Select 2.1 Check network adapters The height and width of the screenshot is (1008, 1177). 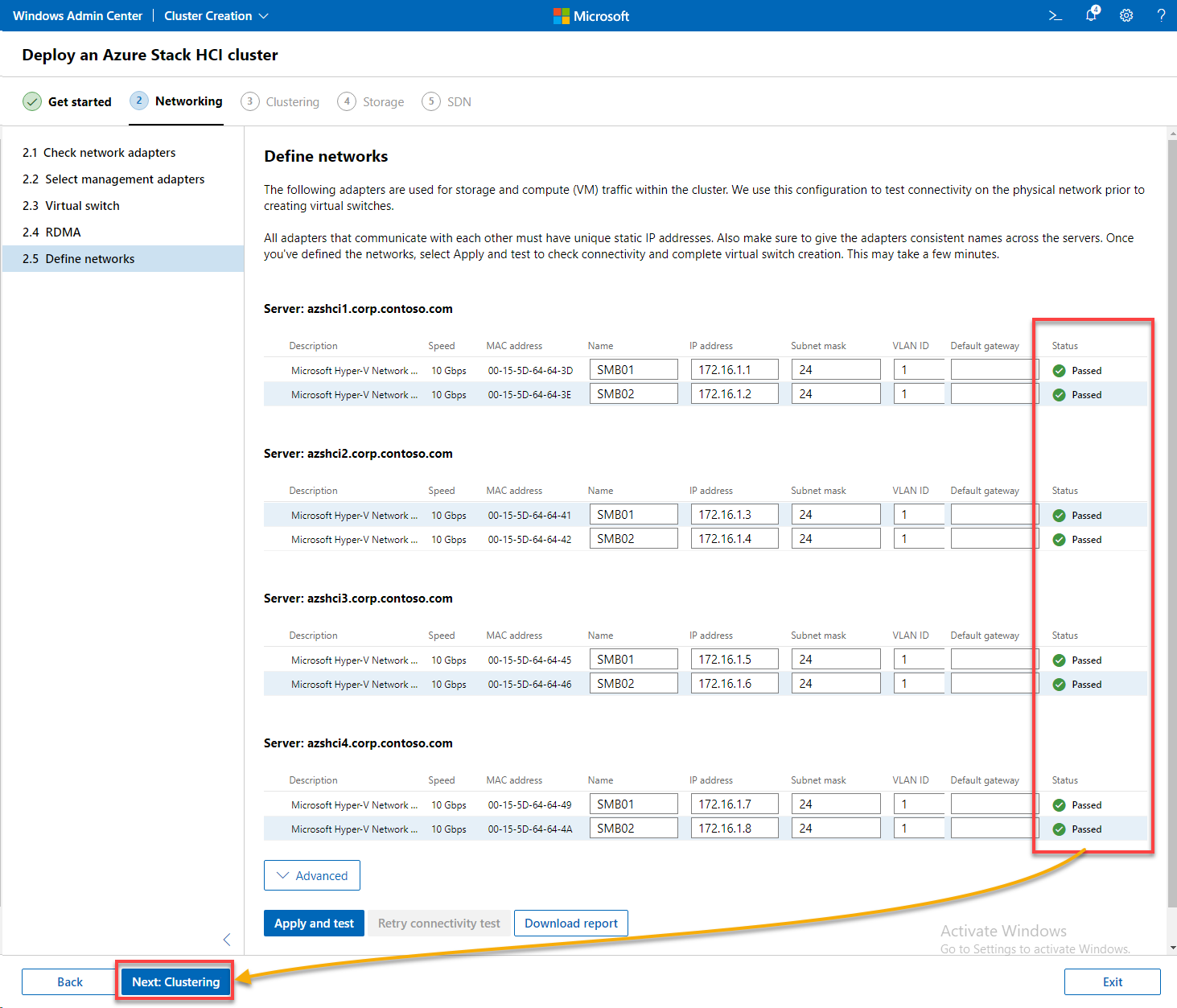pos(123,153)
